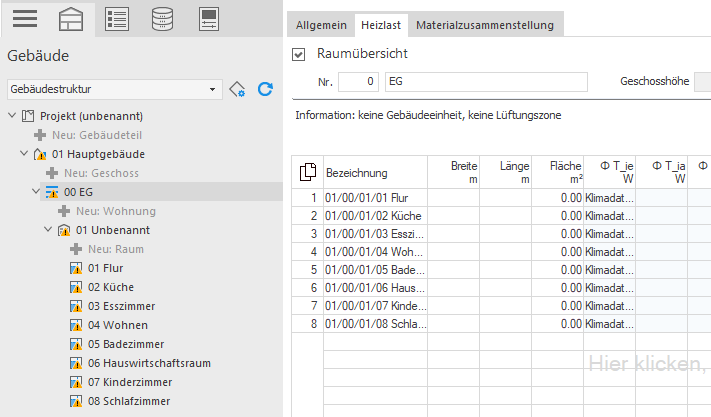Click Fläche value 0.00 for Küche row
The image size is (711, 417).
point(558,216)
